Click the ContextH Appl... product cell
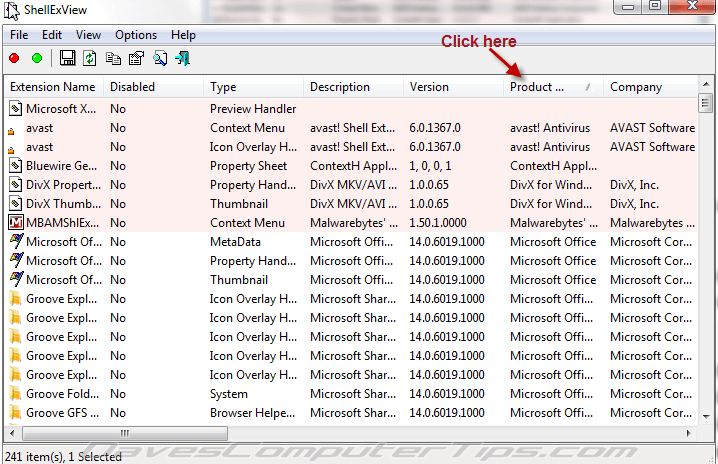Image resolution: width=718 pixels, height=464 pixels. tap(553, 166)
